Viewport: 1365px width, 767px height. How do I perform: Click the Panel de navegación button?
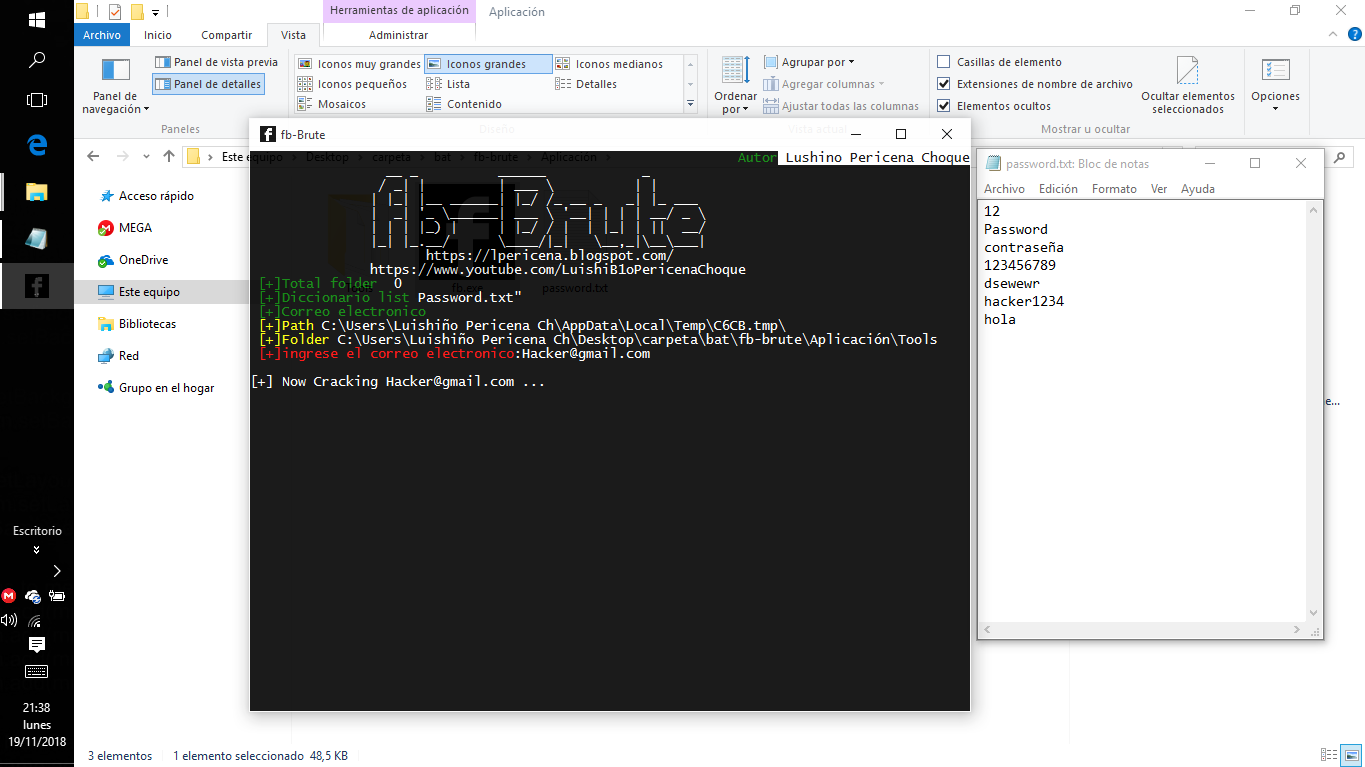pyautogui.click(x=116, y=88)
